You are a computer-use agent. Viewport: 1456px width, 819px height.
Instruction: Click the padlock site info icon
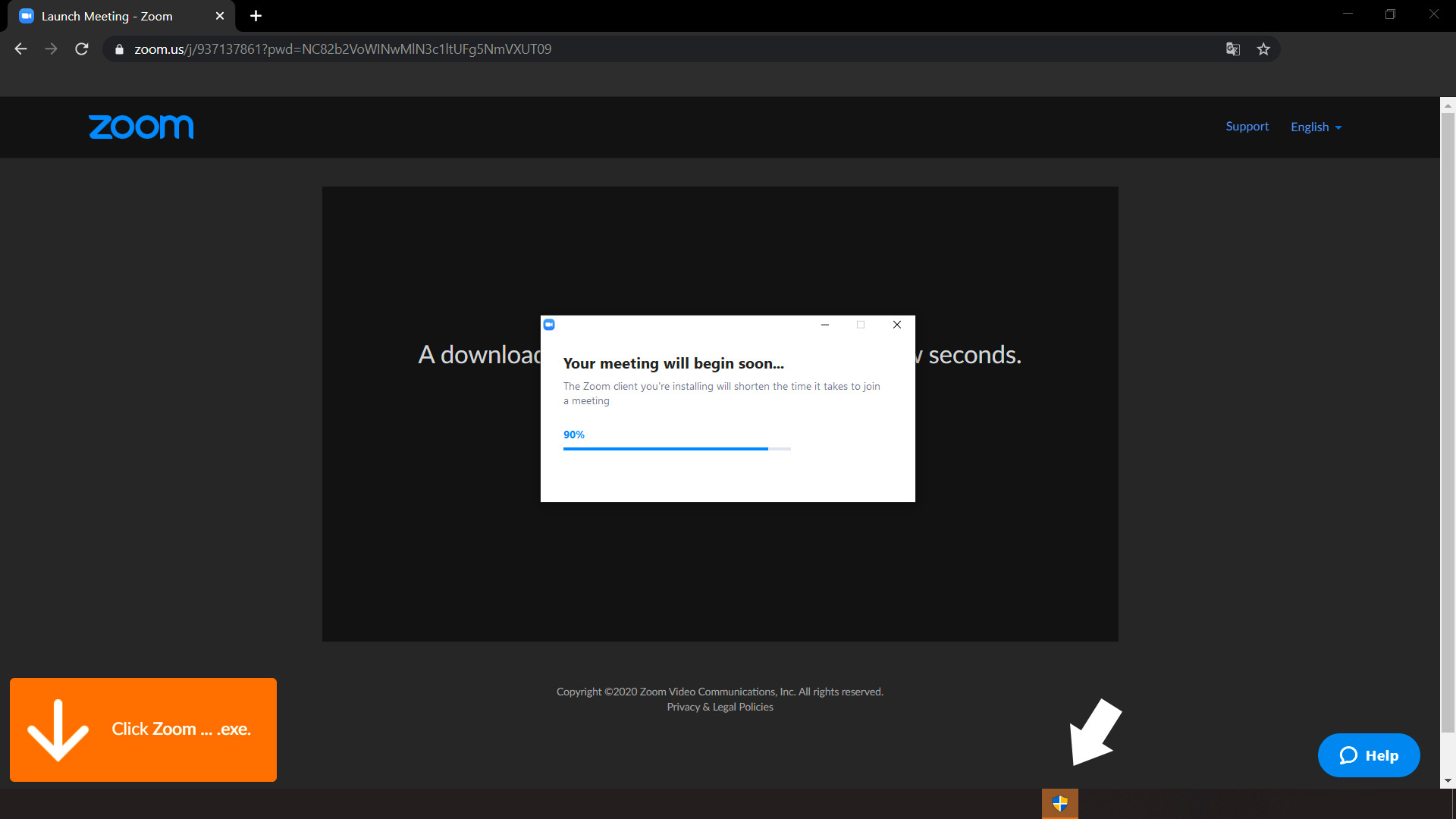pos(119,49)
